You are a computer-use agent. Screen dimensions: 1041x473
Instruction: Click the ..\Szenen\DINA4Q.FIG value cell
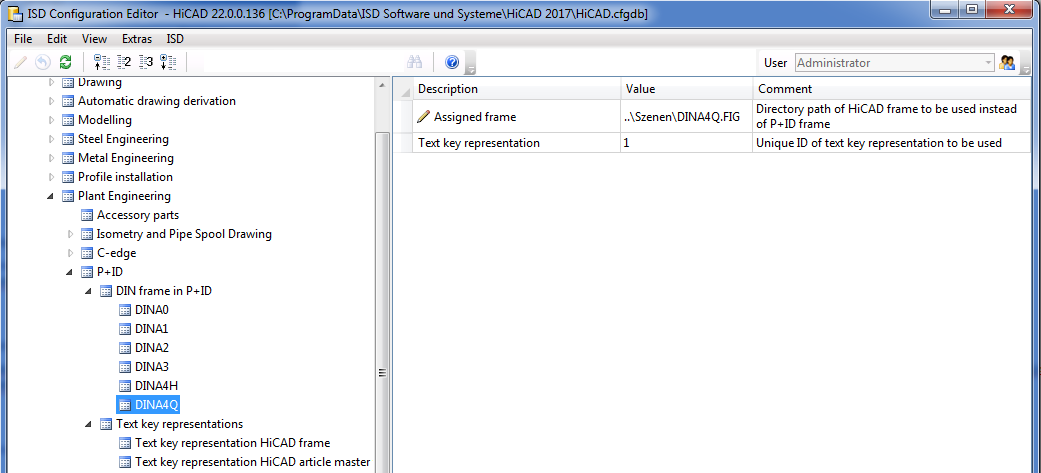coord(686,117)
